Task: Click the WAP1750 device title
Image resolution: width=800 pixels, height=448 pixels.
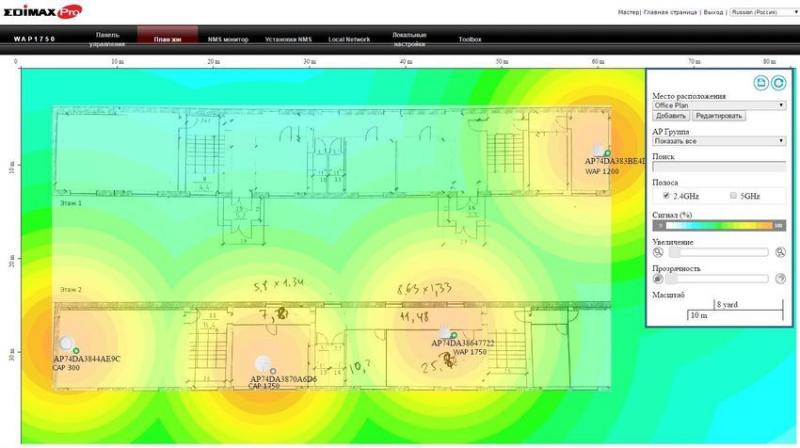Action: pos(34,39)
